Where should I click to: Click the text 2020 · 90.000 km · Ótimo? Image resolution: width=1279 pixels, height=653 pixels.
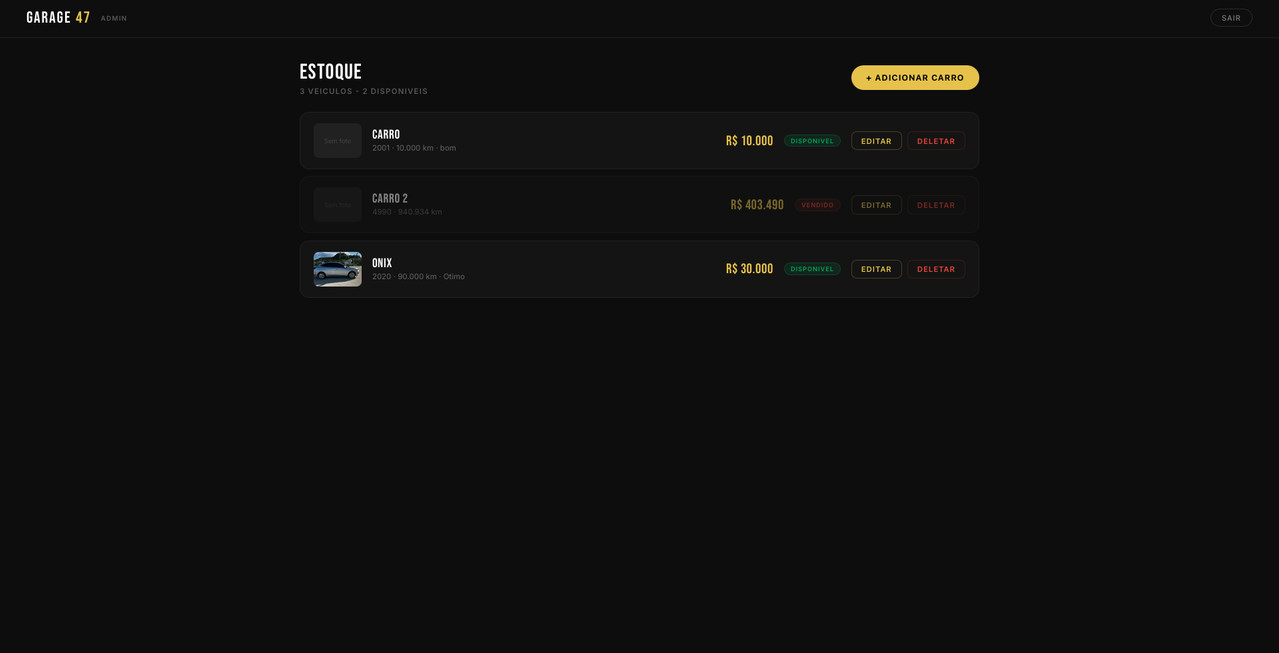coord(418,276)
